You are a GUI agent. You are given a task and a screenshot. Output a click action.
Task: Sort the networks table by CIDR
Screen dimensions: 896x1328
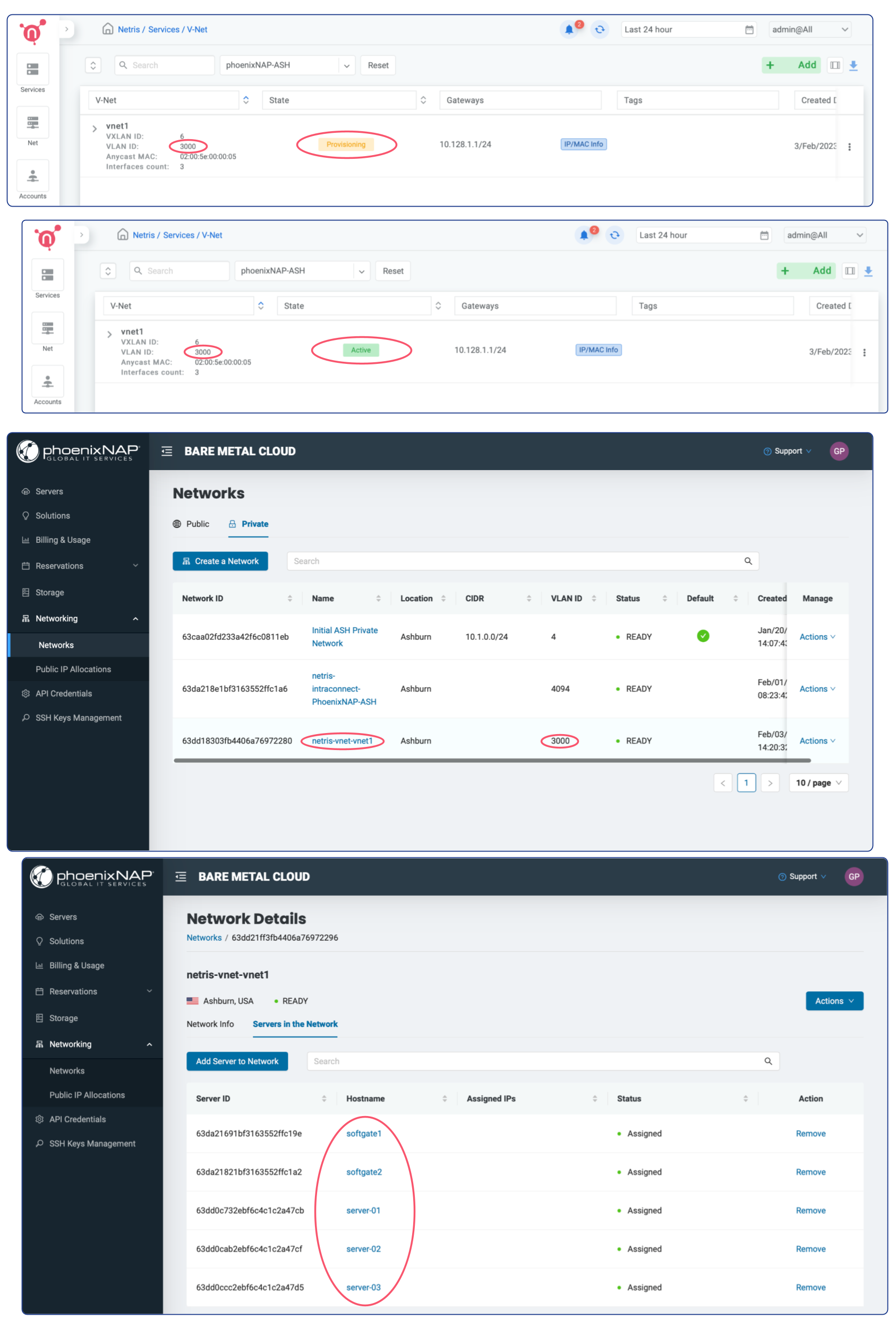(528, 598)
